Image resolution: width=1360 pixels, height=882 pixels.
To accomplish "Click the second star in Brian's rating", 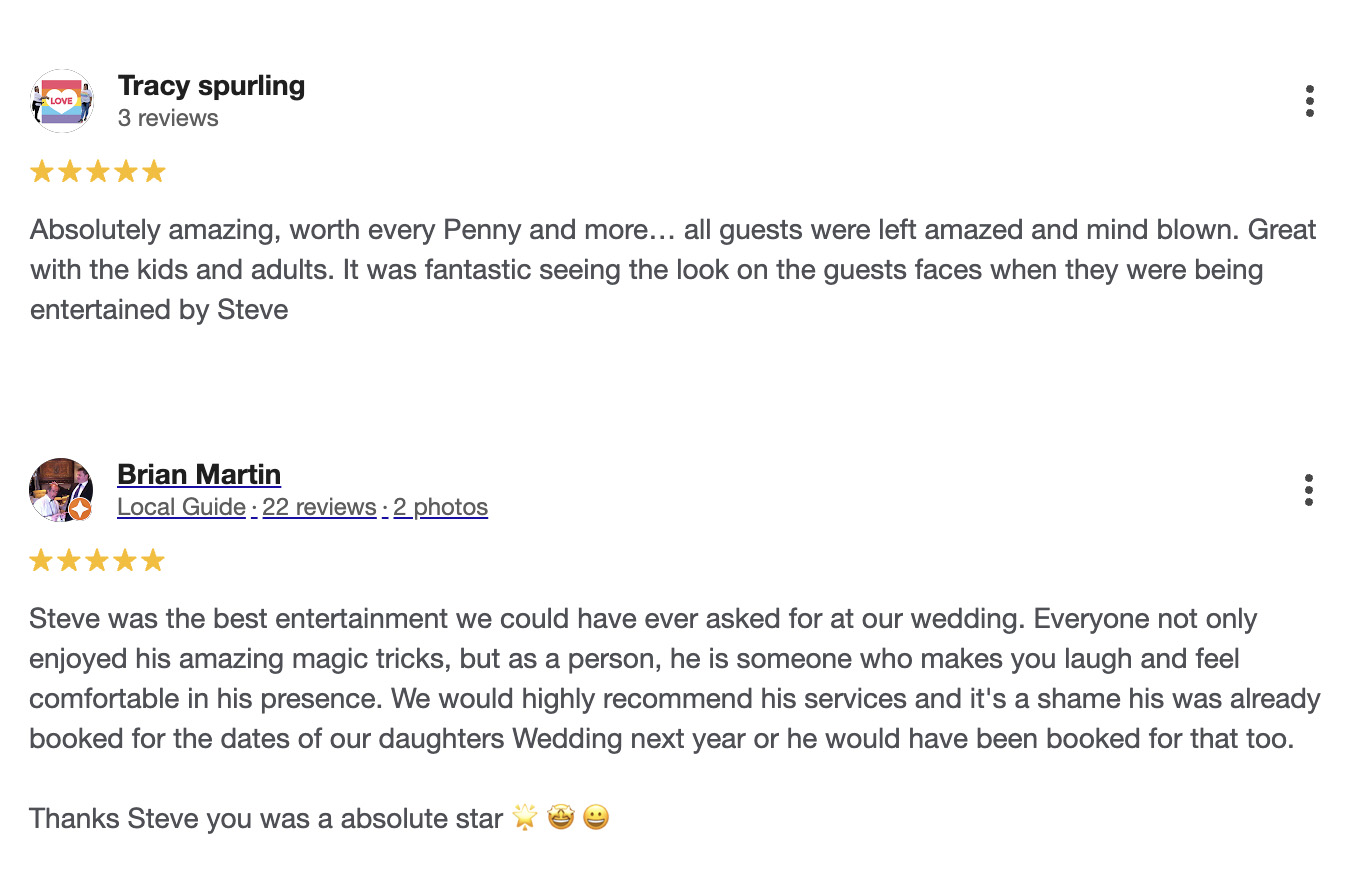I will pyautogui.click(x=69, y=559).
